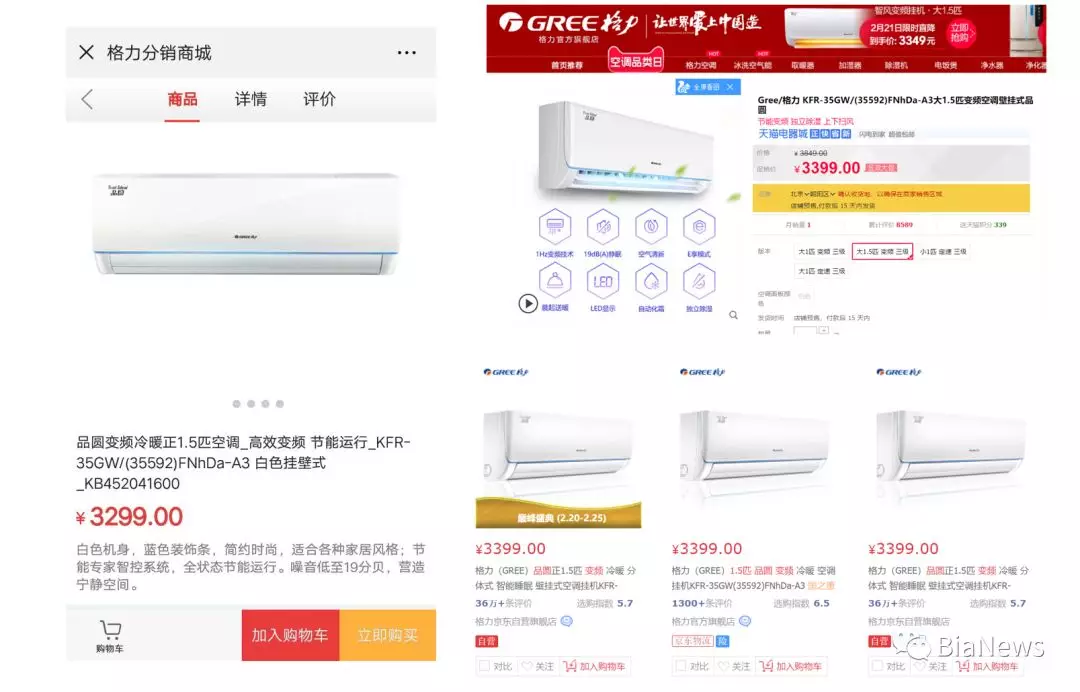Image resolution: width=1080 pixels, height=692 pixels.
Task: Click the second image carousel dot
Action: pyautogui.click(x=251, y=404)
